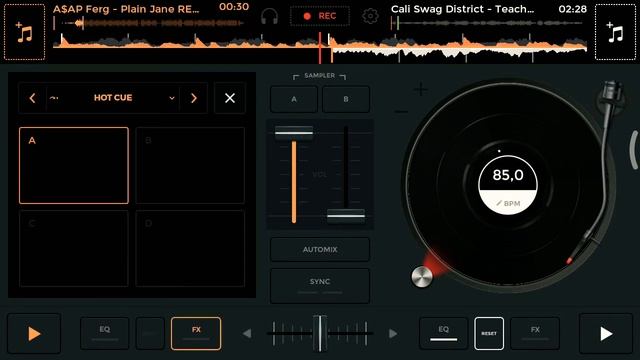Open the left deck middle panel button

tap(150, 333)
